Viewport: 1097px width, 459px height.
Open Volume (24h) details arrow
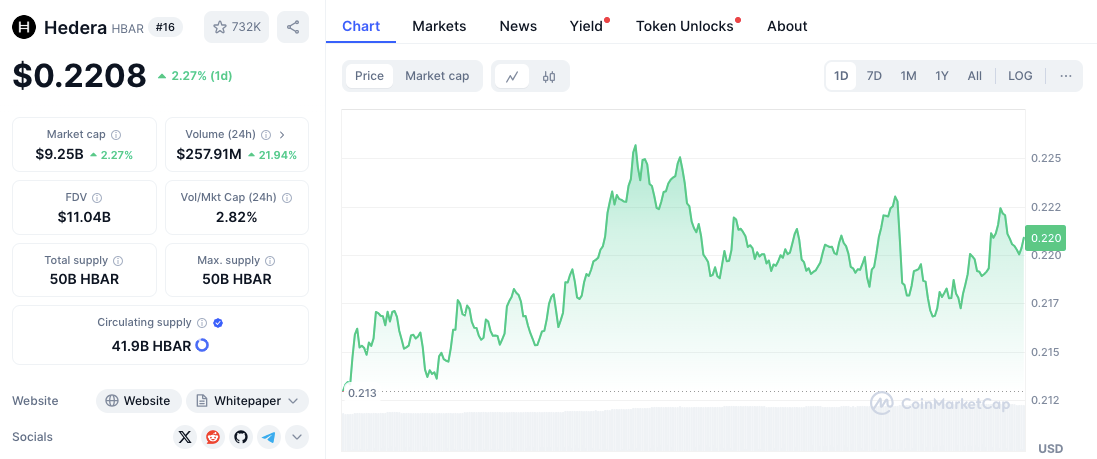(x=283, y=134)
